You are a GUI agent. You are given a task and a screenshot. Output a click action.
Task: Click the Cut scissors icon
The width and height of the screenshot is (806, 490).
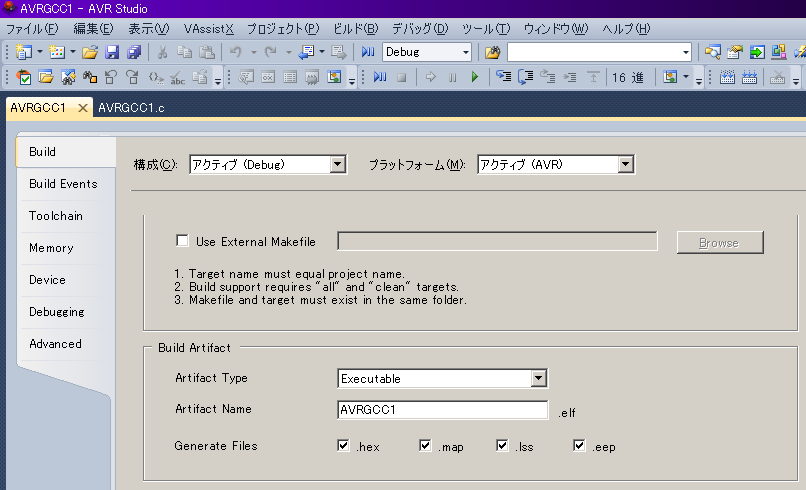click(162, 52)
